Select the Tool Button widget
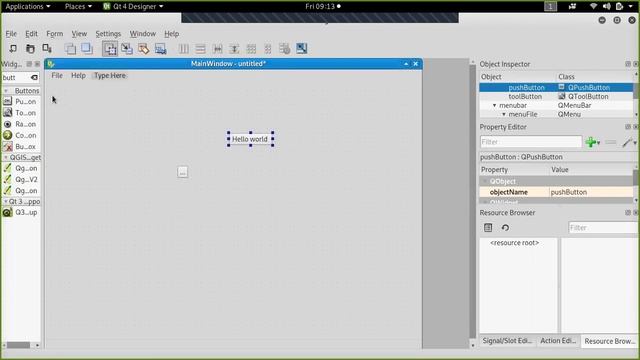The width and height of the screenshot is (640, 360). (x=20, y=113)
